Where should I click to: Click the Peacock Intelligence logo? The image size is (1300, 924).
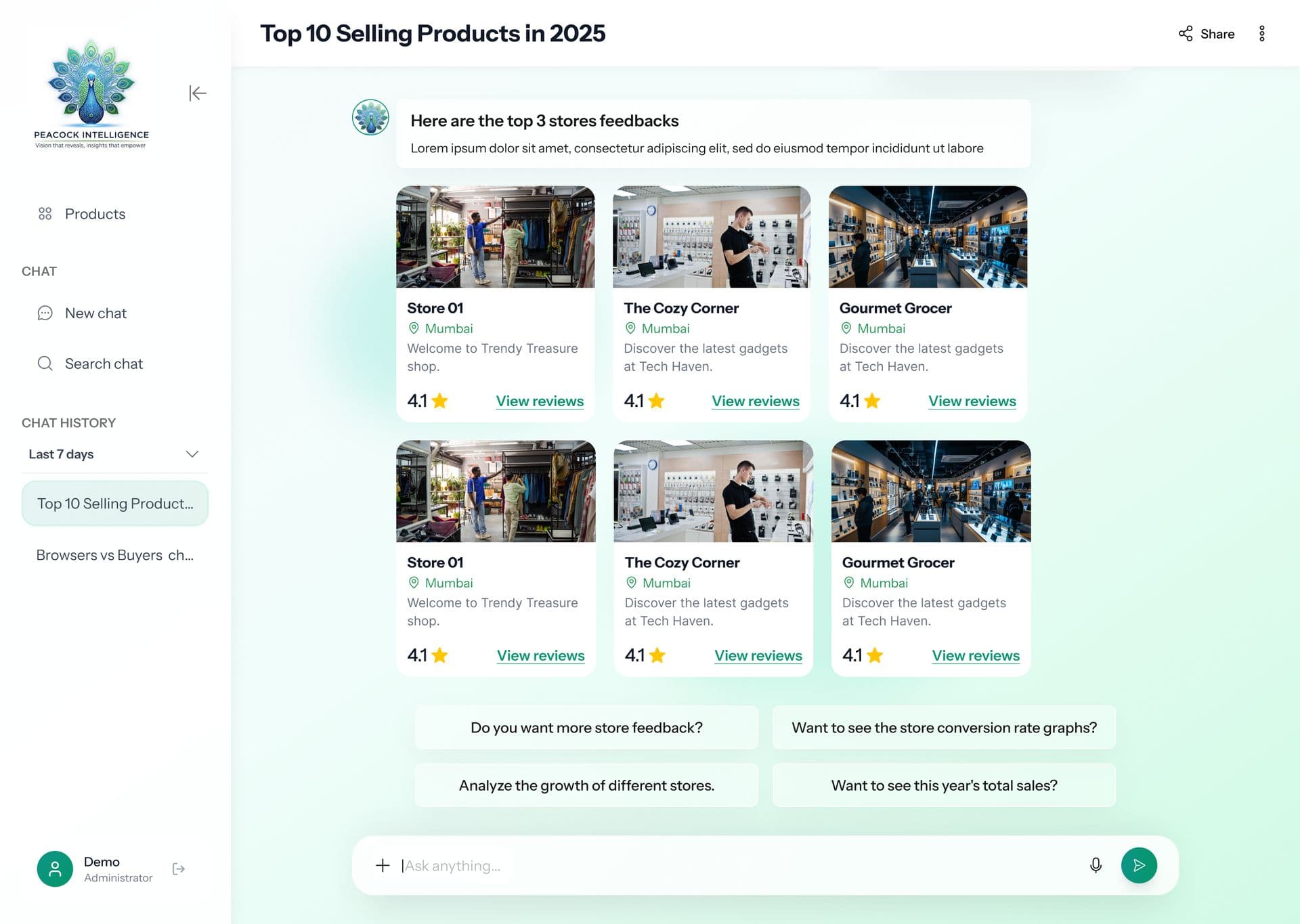(x=91, y=93)
